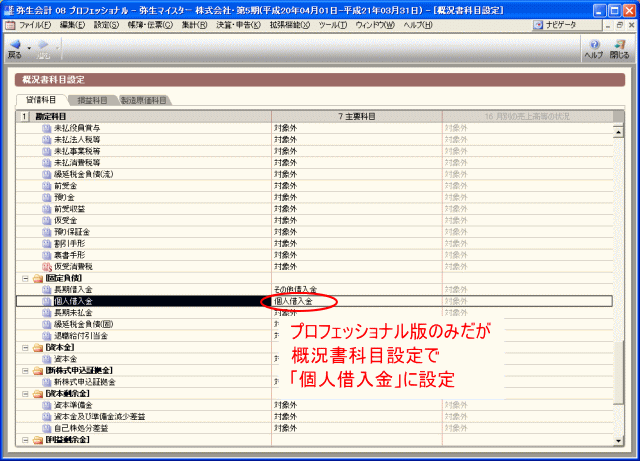The width and height of the screenshot is (640, 461).
Task: Select the 繰延税金負債(流) account row
Action: pos(314,174)
